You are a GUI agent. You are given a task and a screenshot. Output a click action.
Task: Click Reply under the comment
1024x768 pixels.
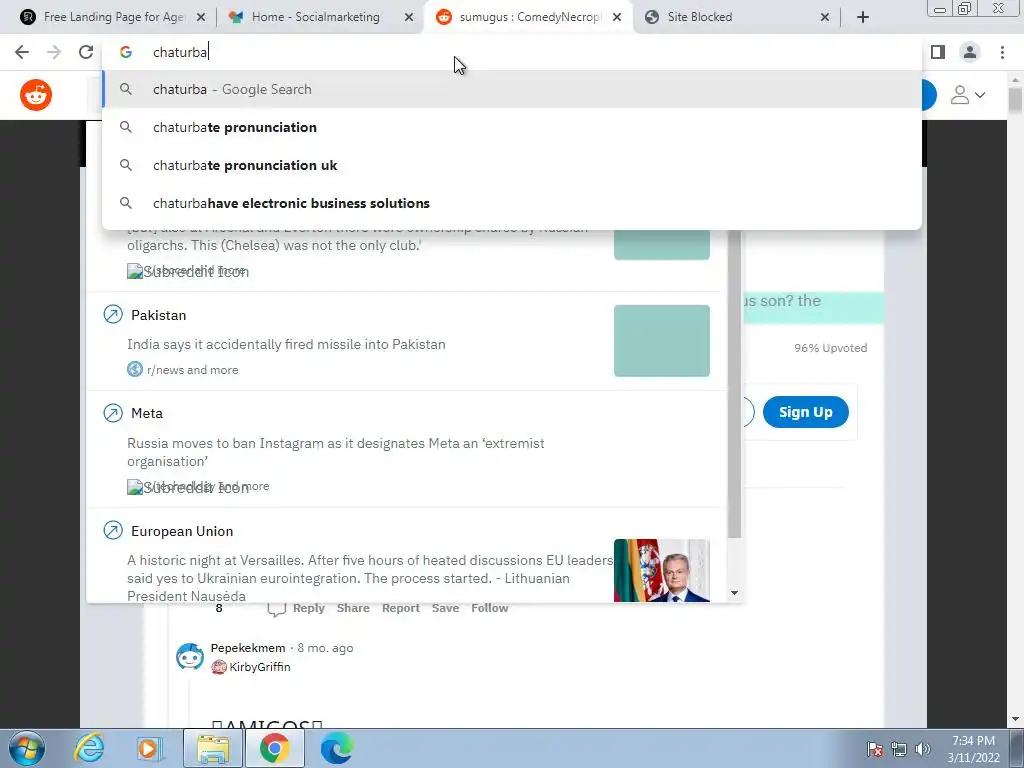pos(308,608)
